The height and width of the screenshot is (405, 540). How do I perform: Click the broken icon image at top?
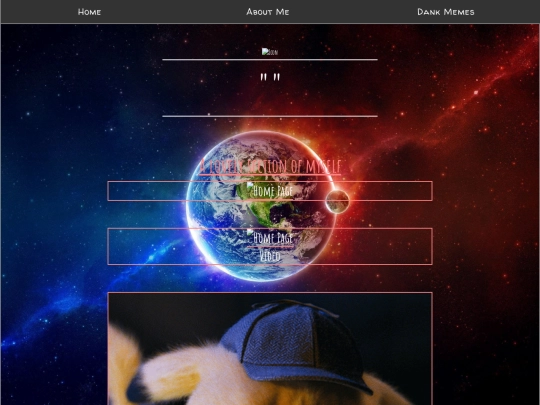pos(270,52)
